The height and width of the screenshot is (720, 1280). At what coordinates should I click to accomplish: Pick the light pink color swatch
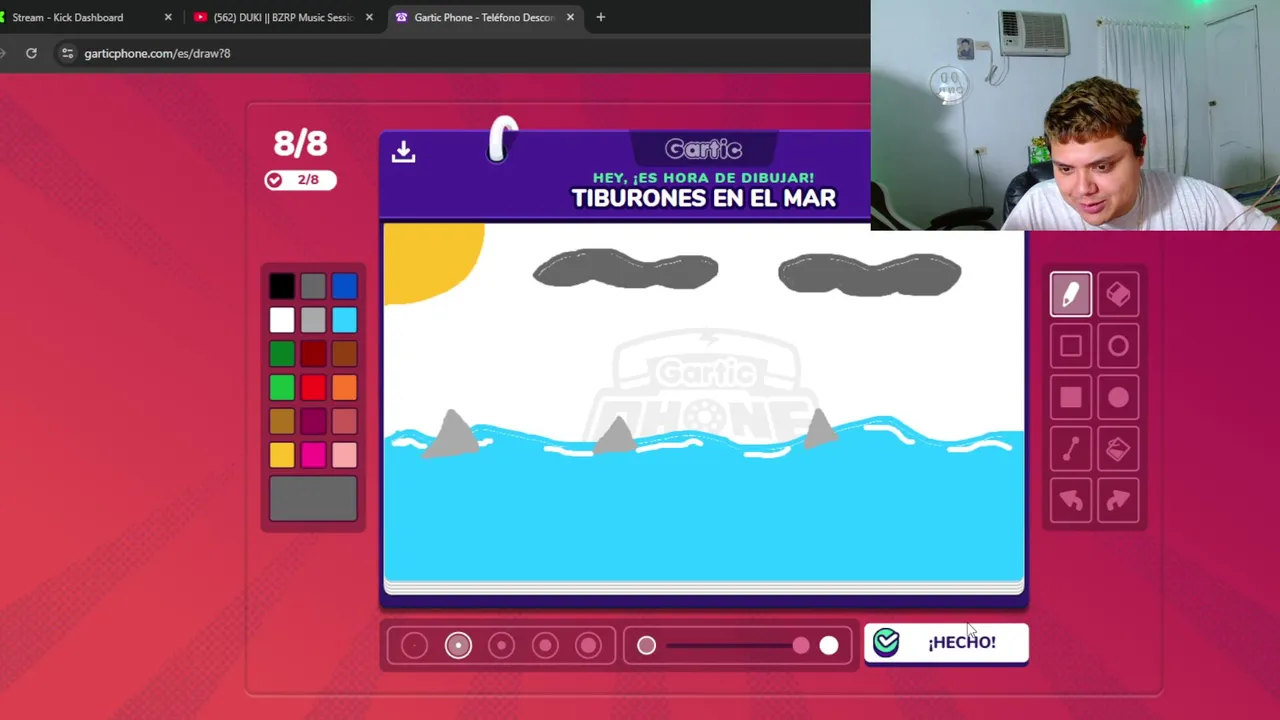(x=344, y=456)
